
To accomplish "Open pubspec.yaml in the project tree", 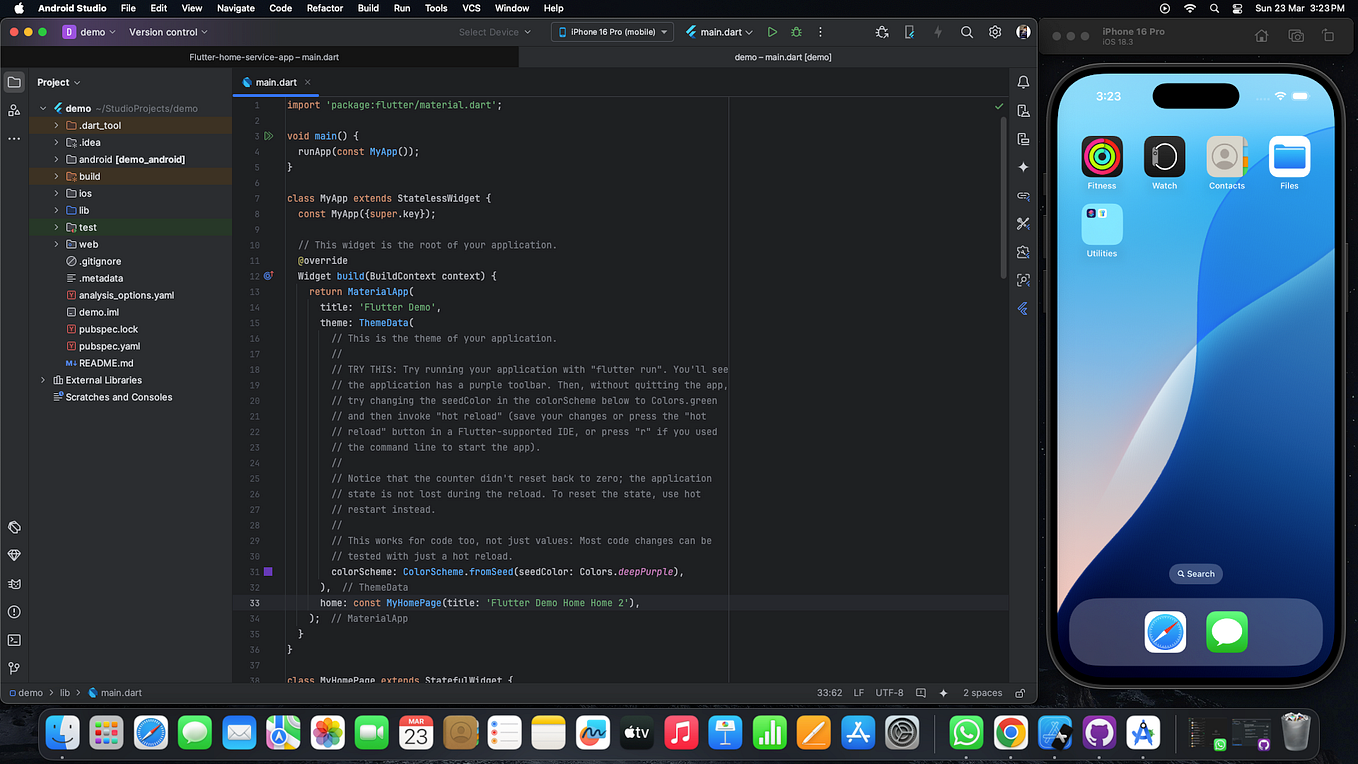I will tap(109, 346).
